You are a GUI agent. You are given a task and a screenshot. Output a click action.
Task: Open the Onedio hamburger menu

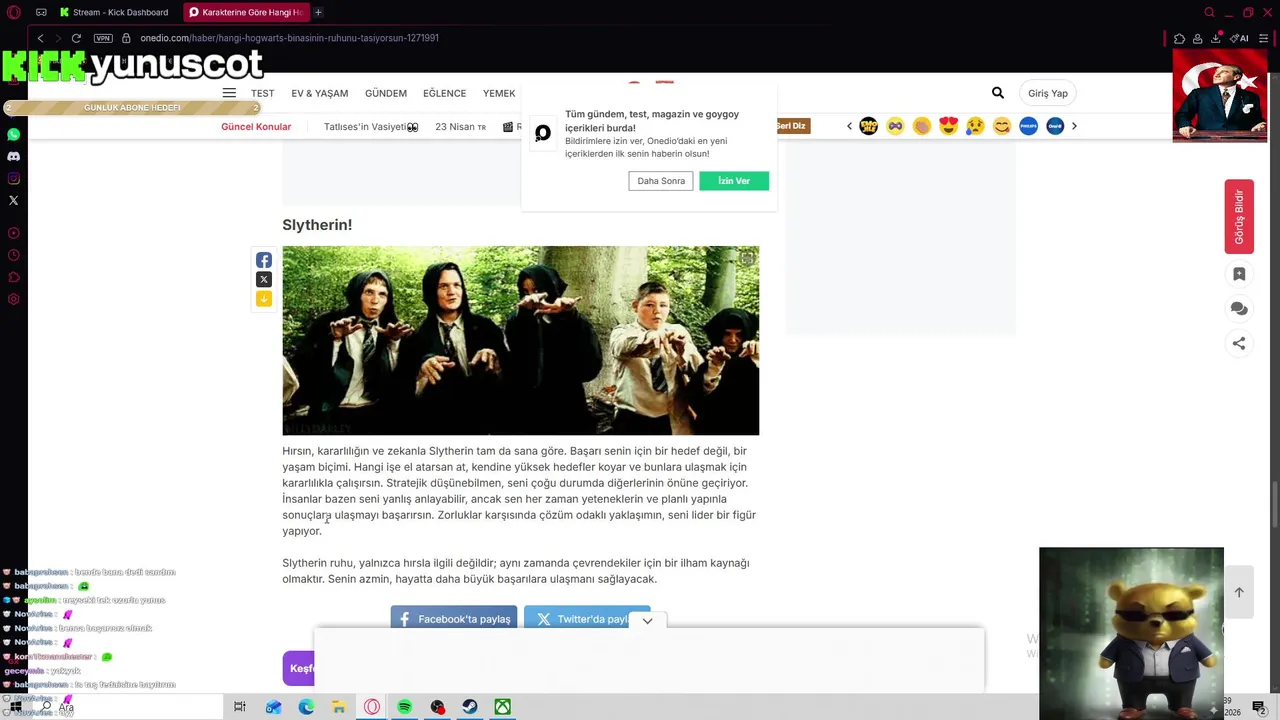229,93
